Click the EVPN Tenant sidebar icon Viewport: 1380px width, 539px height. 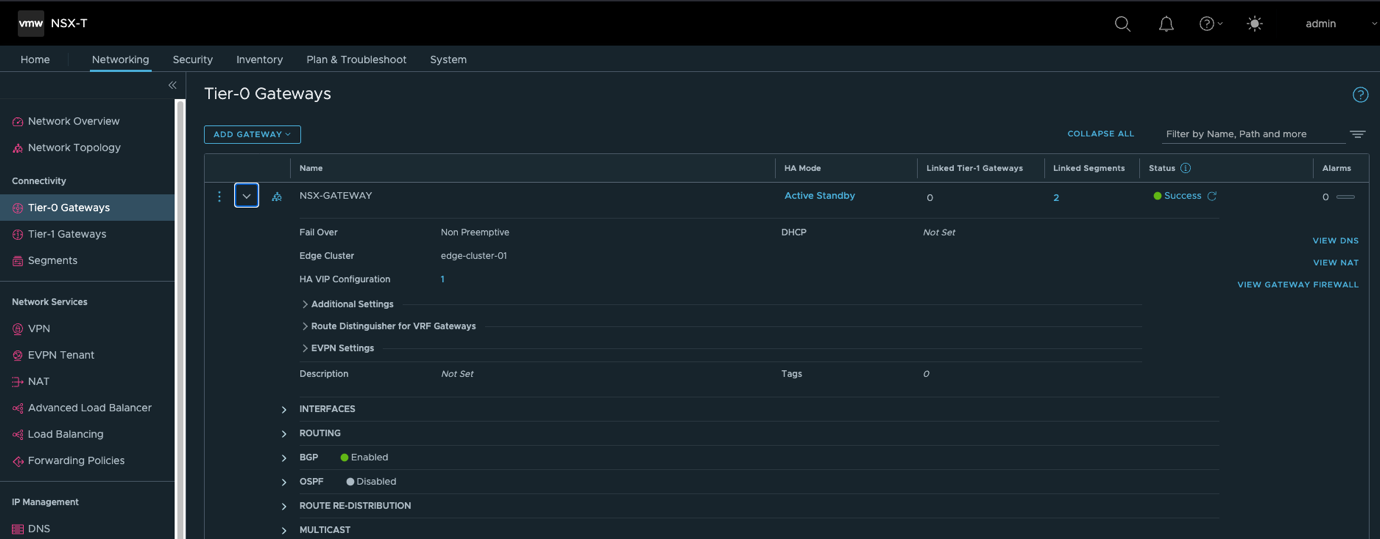pyautogui.click(x=17, y=355)
